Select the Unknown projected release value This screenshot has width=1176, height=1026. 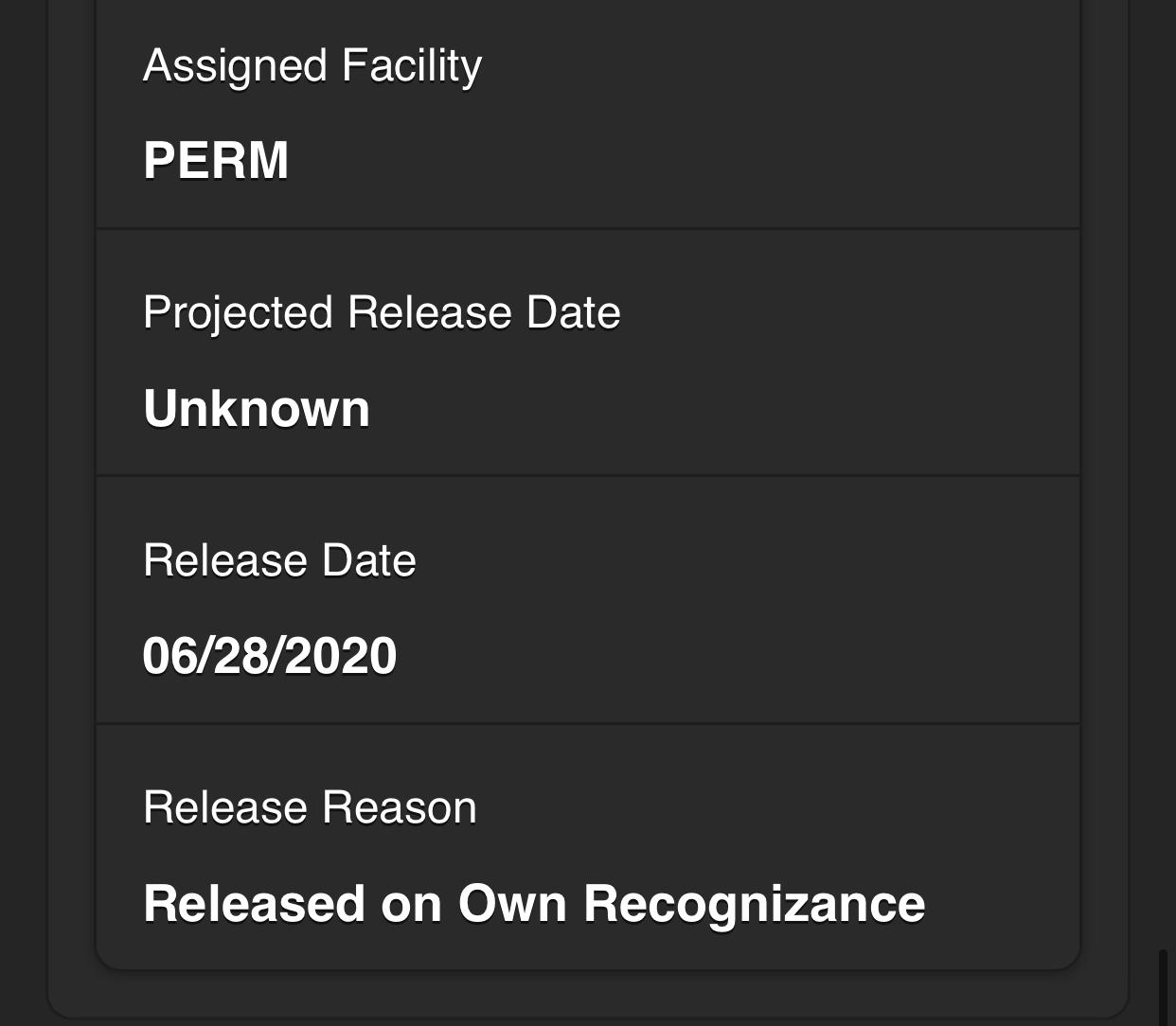click(256, 409)
